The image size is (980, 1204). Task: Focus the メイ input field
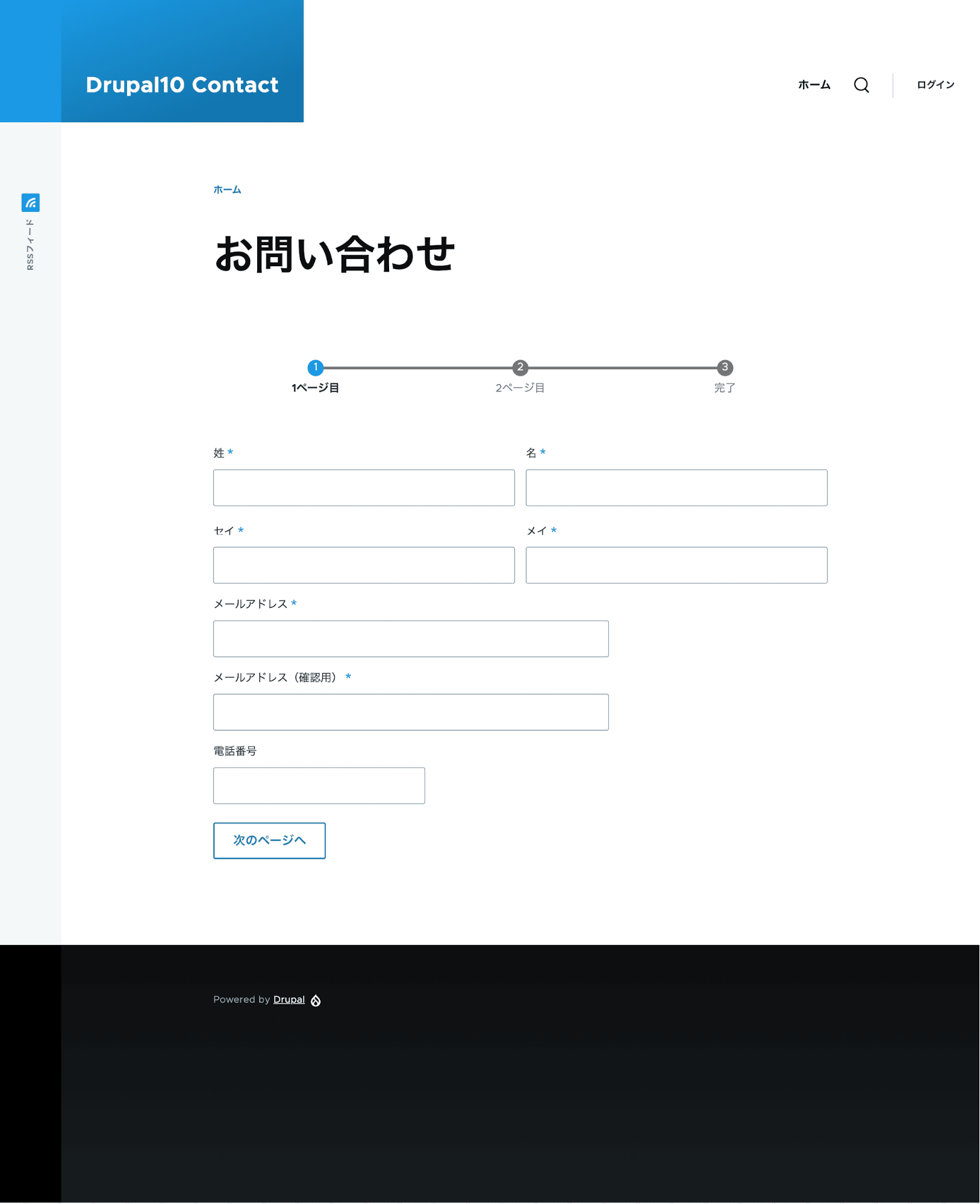click(676, 565)
